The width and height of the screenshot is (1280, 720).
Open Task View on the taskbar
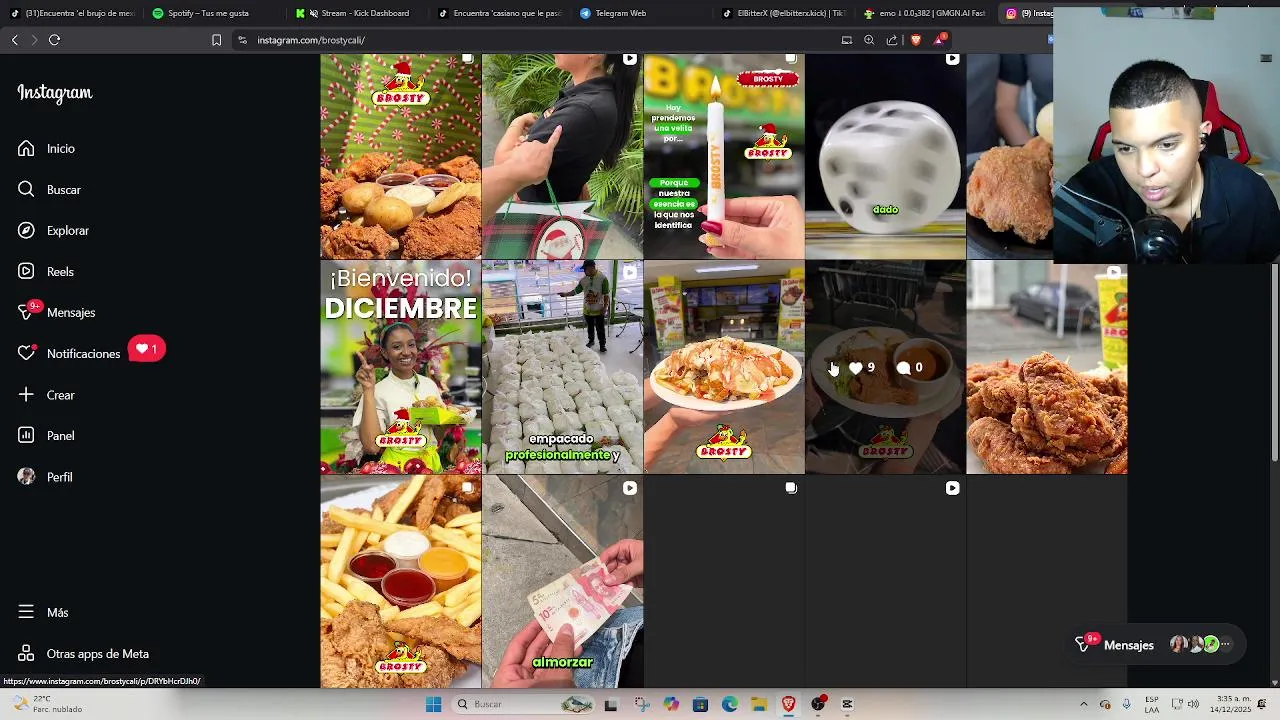611,704
